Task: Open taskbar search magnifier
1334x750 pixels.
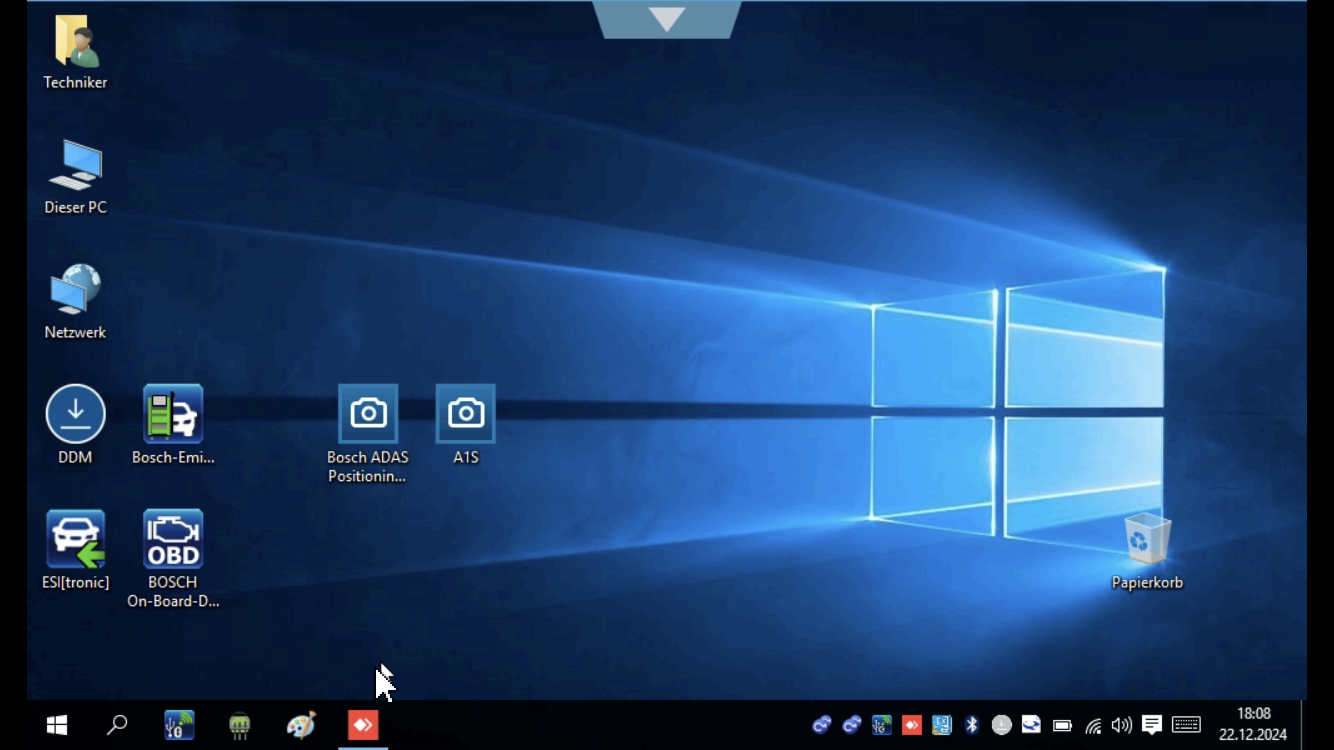Action: pyautogui.click(x=117, y=725)
